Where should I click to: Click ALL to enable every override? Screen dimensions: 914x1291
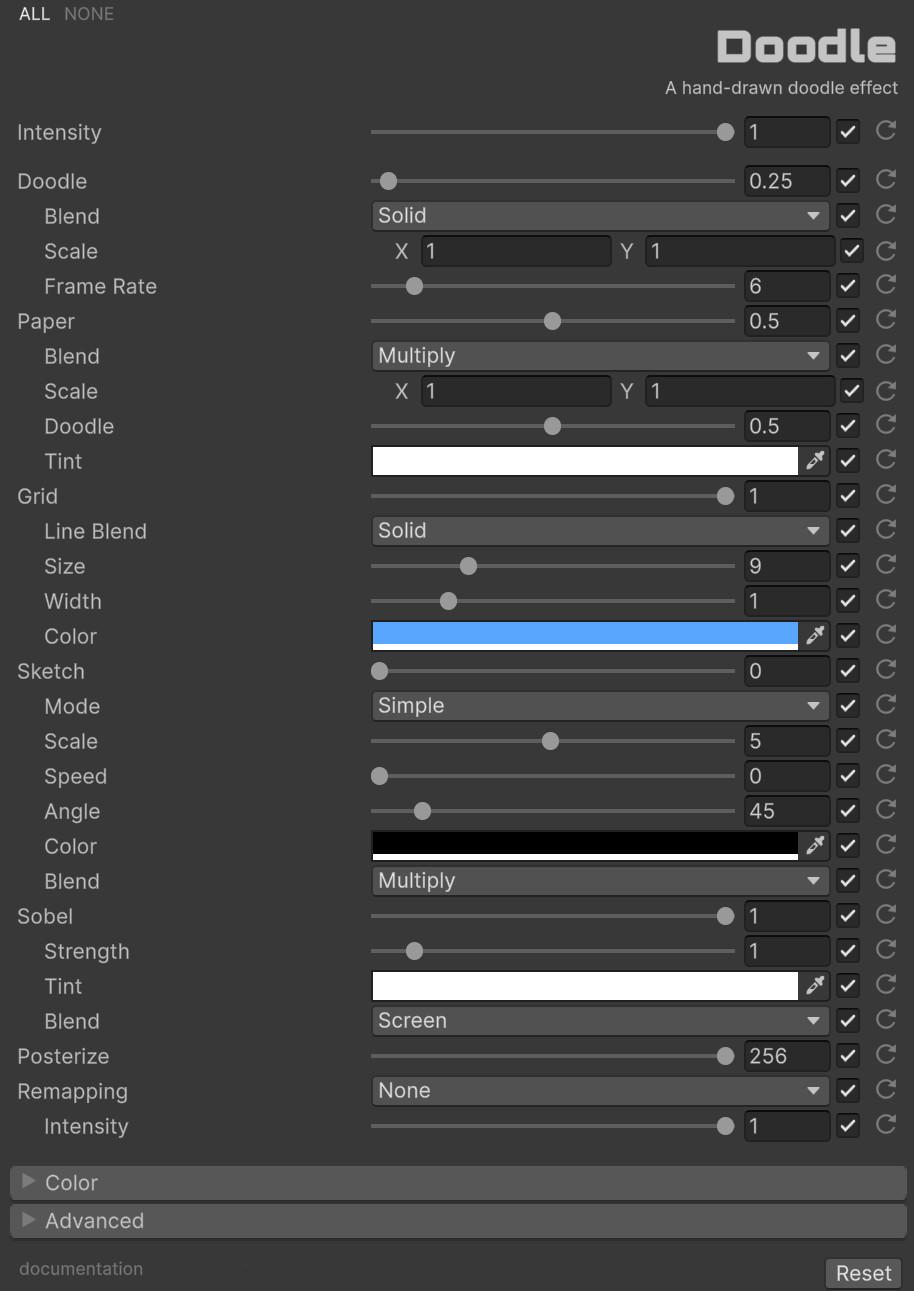tap(34, 14)
